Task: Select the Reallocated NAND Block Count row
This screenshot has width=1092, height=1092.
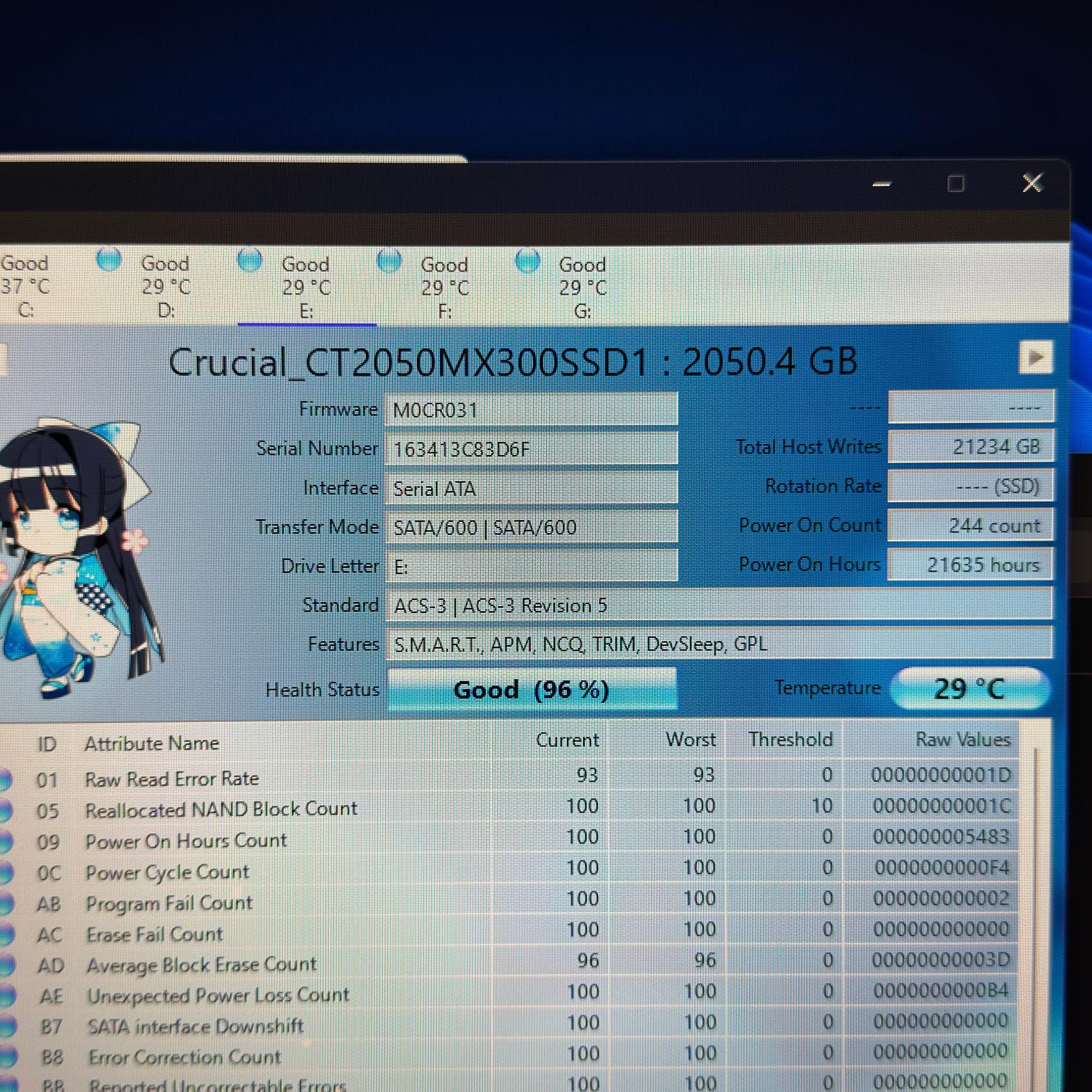Action: (509, 807)
